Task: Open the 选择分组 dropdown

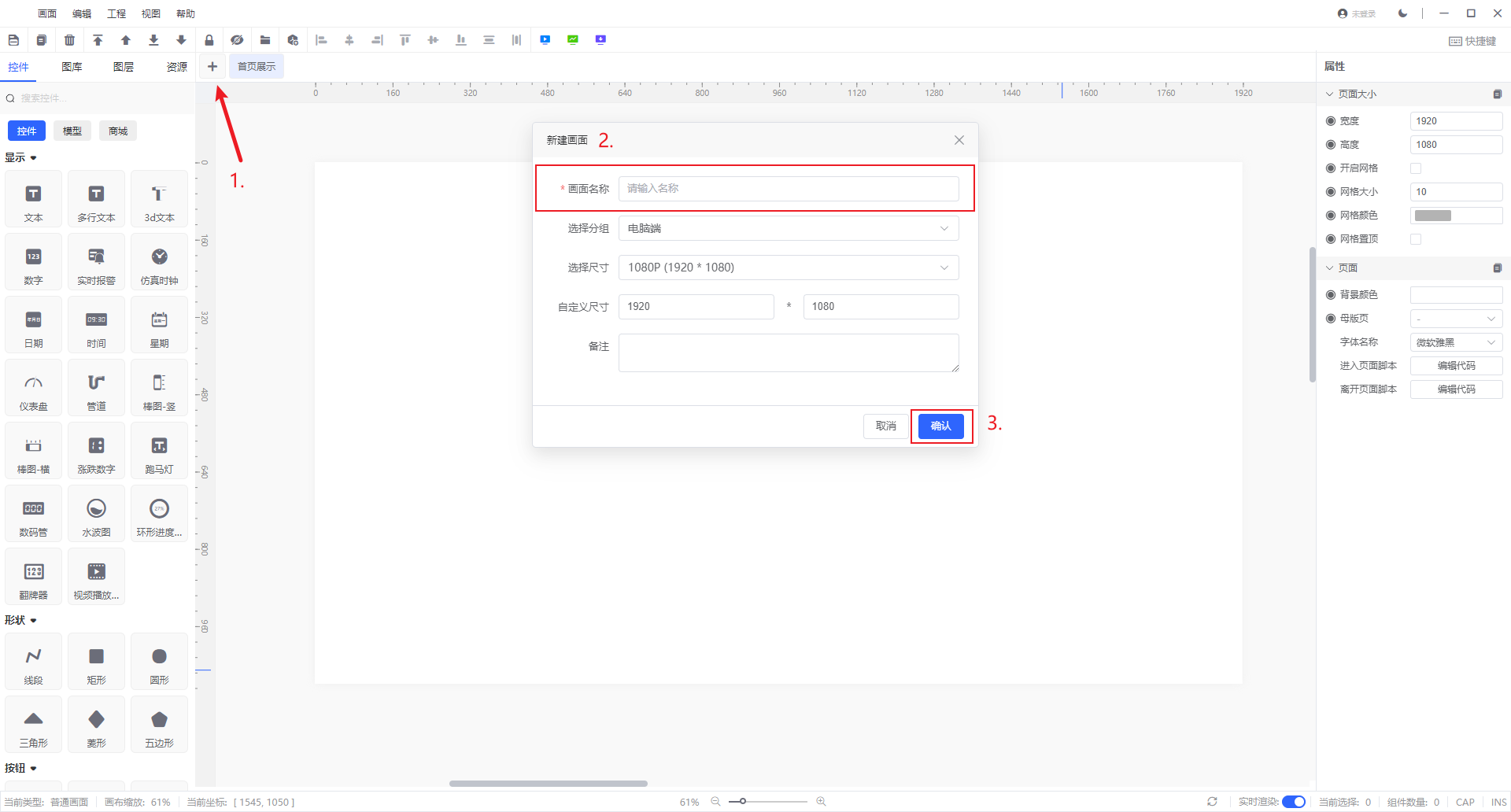Action: (x=788, y=228)
